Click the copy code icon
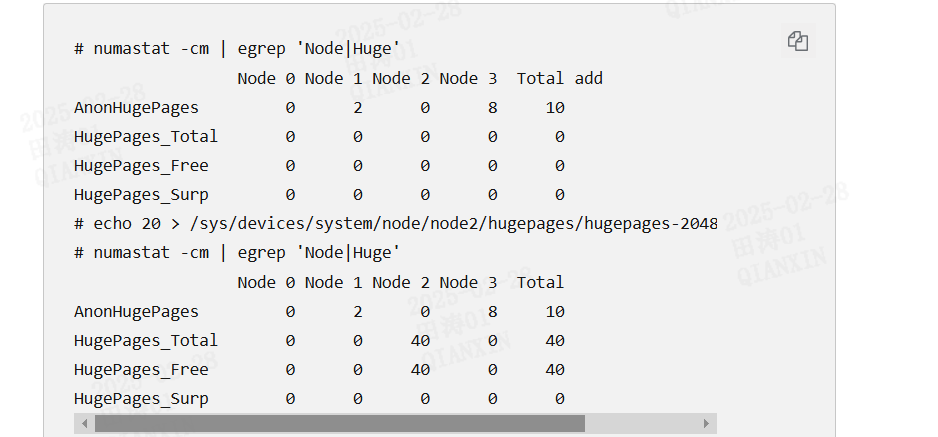The image size is (938, 437). pyautogui.click(x=797, y=41)
